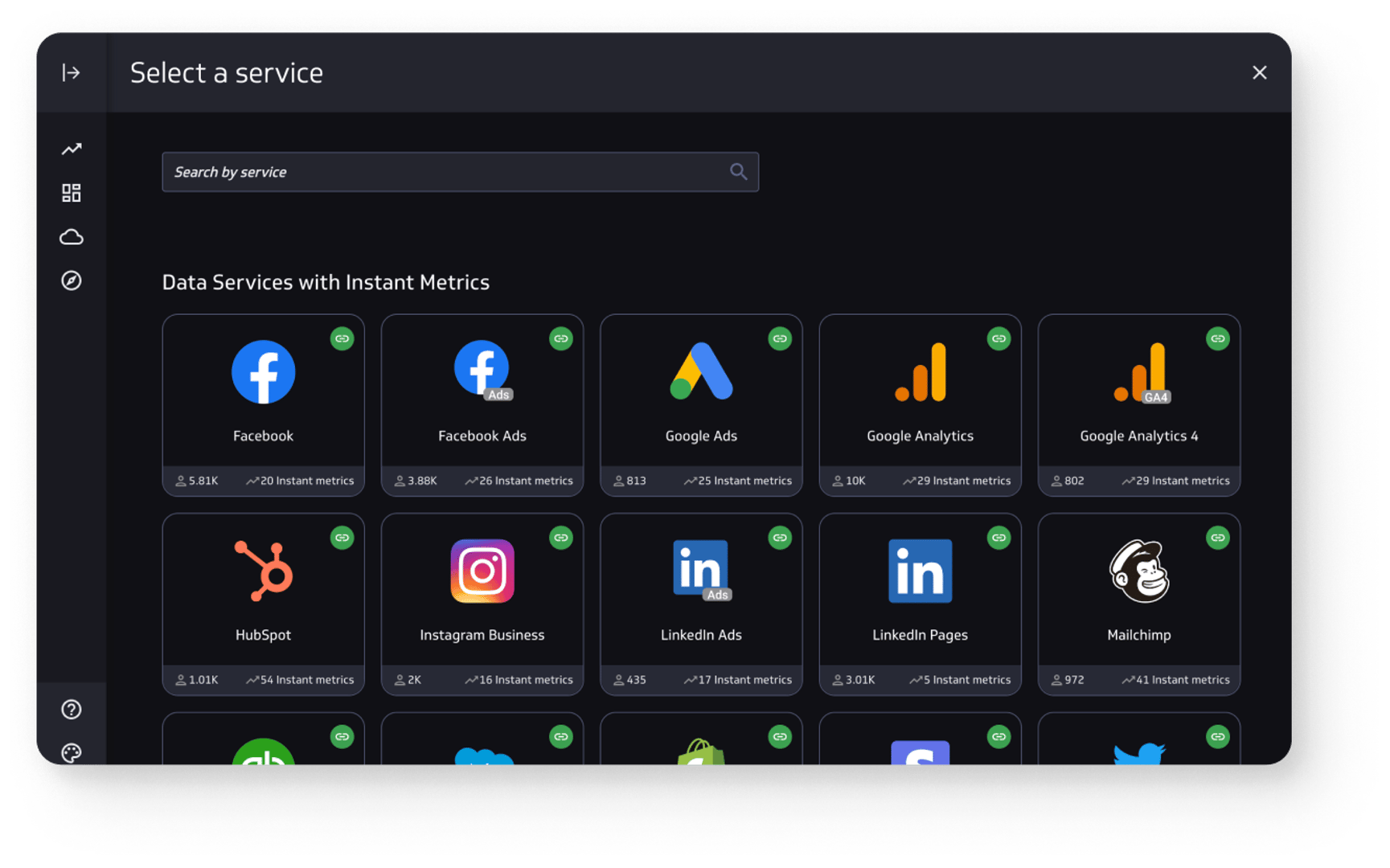Open the help question mark icon
Screen dimensions: 1390x868
[x=72, y=710]
